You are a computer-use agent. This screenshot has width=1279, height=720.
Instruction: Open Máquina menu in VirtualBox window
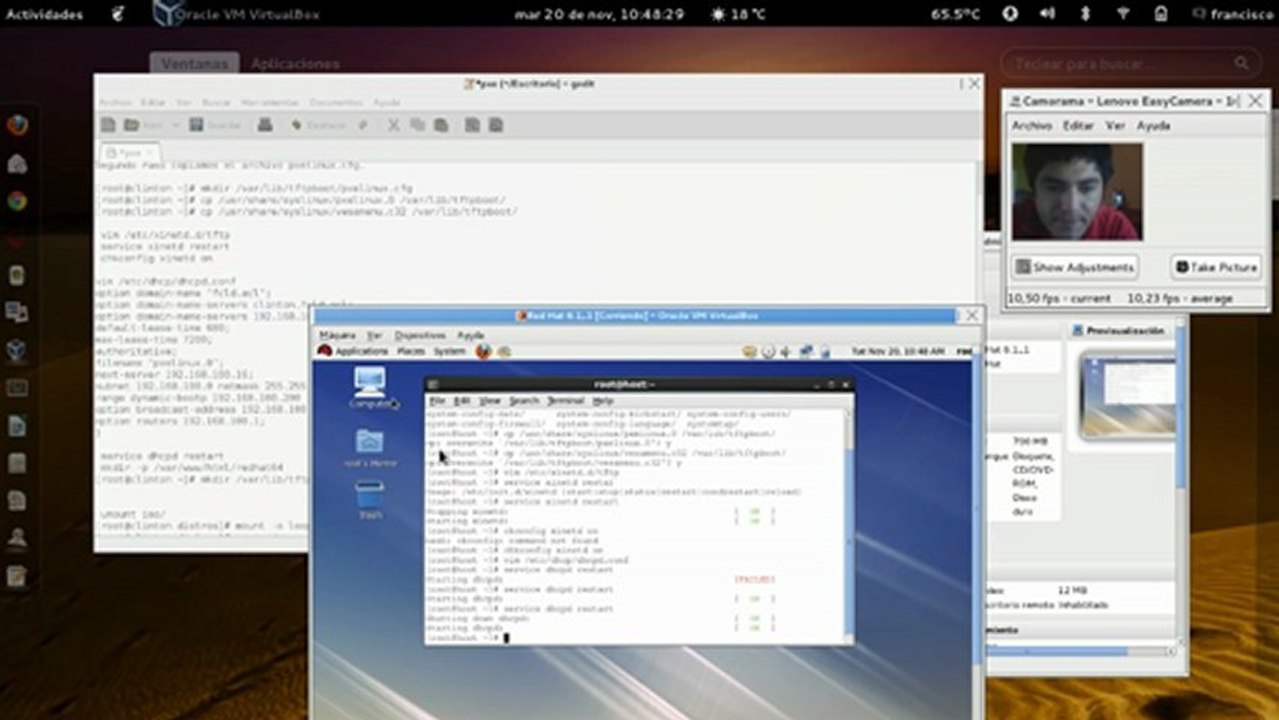[x=337, y=335]
